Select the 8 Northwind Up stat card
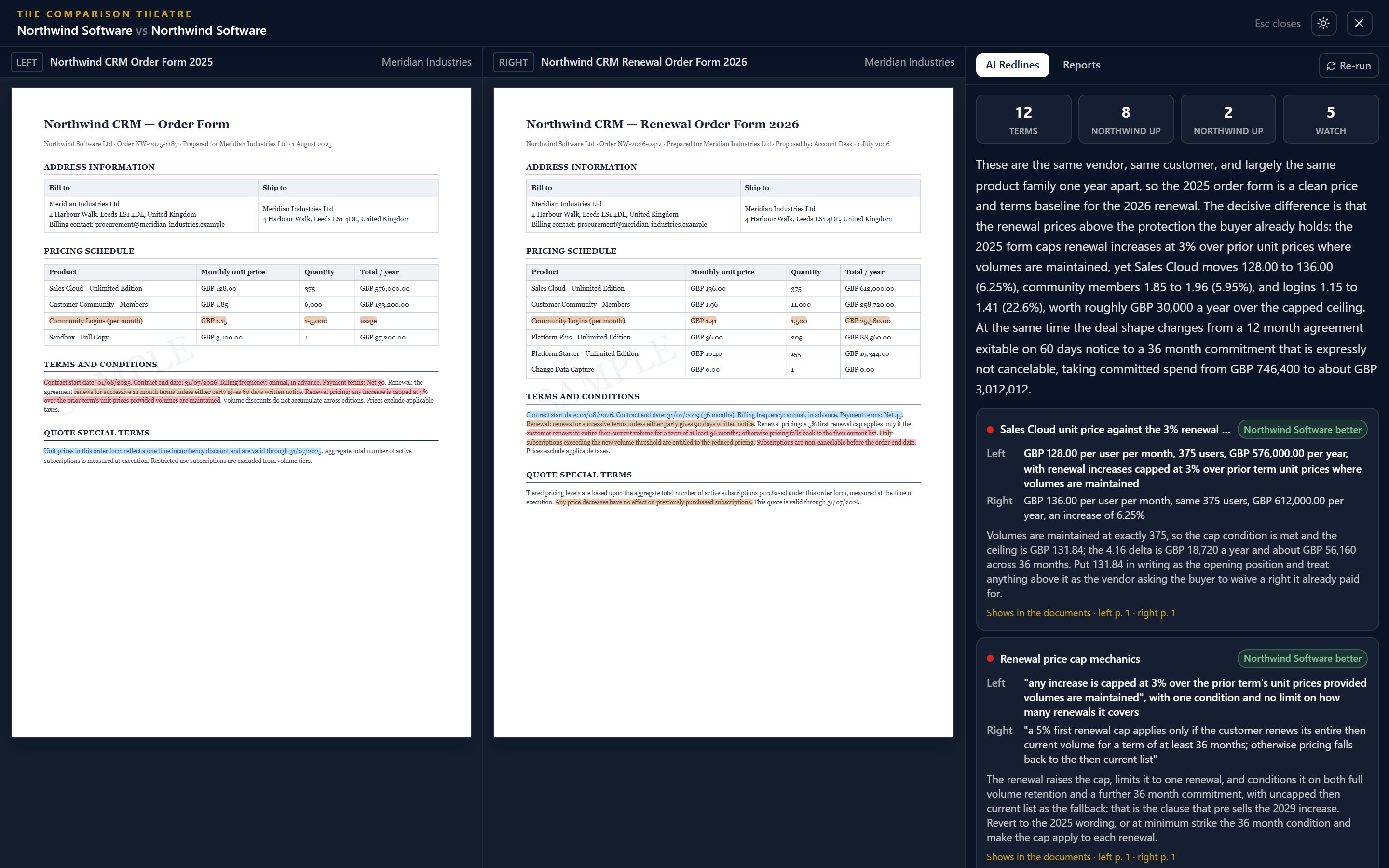Screen dimensions: 1389x868 [x=1126, y=120]
